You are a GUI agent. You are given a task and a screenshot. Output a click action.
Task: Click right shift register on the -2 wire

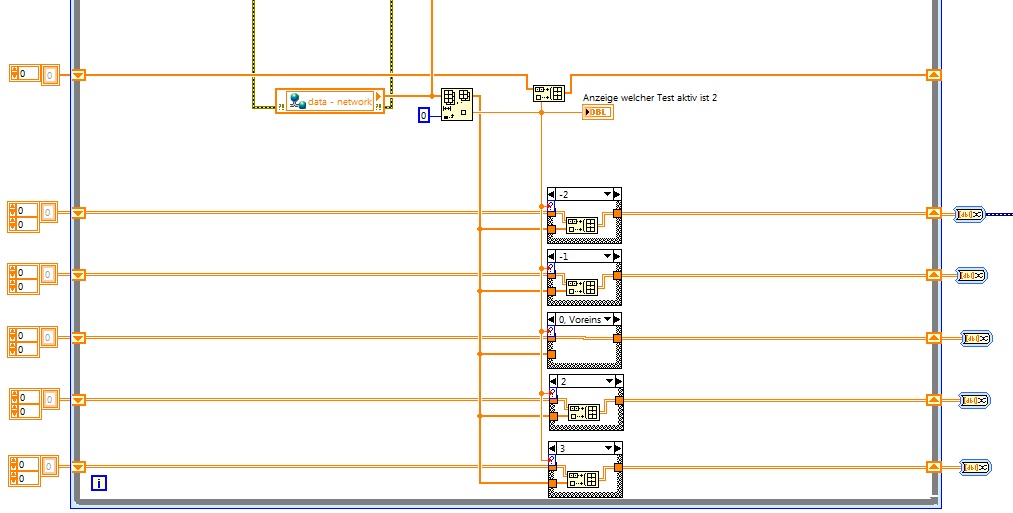(x=934, y=213)
